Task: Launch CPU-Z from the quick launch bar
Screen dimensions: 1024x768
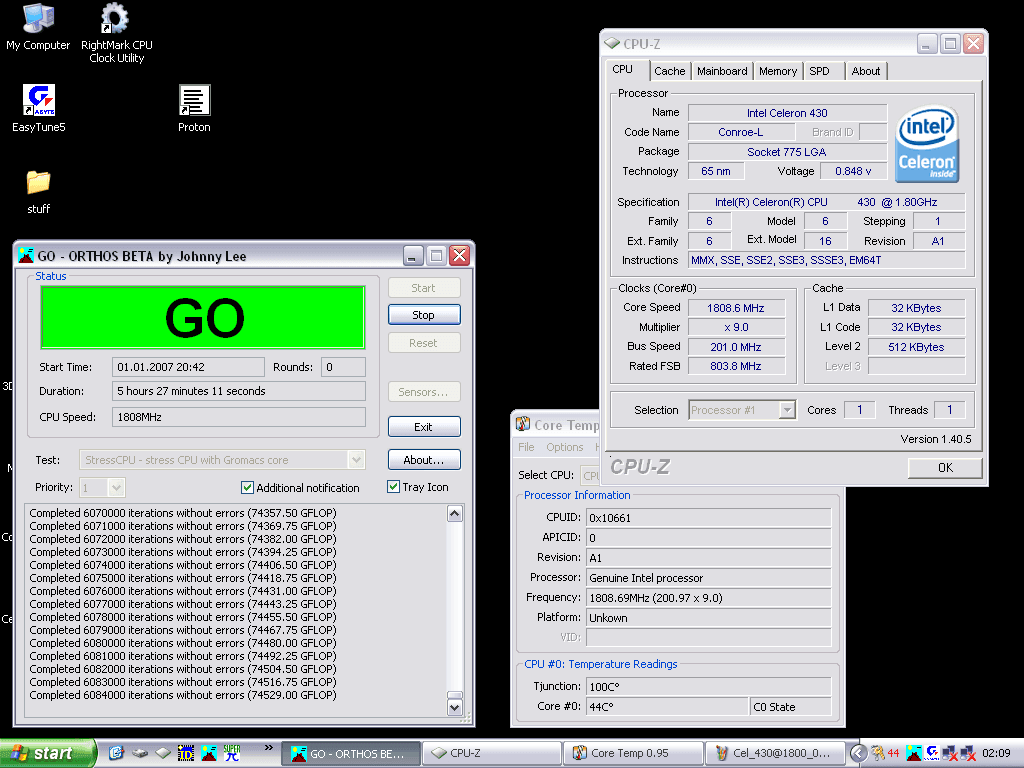Action: 163,753
